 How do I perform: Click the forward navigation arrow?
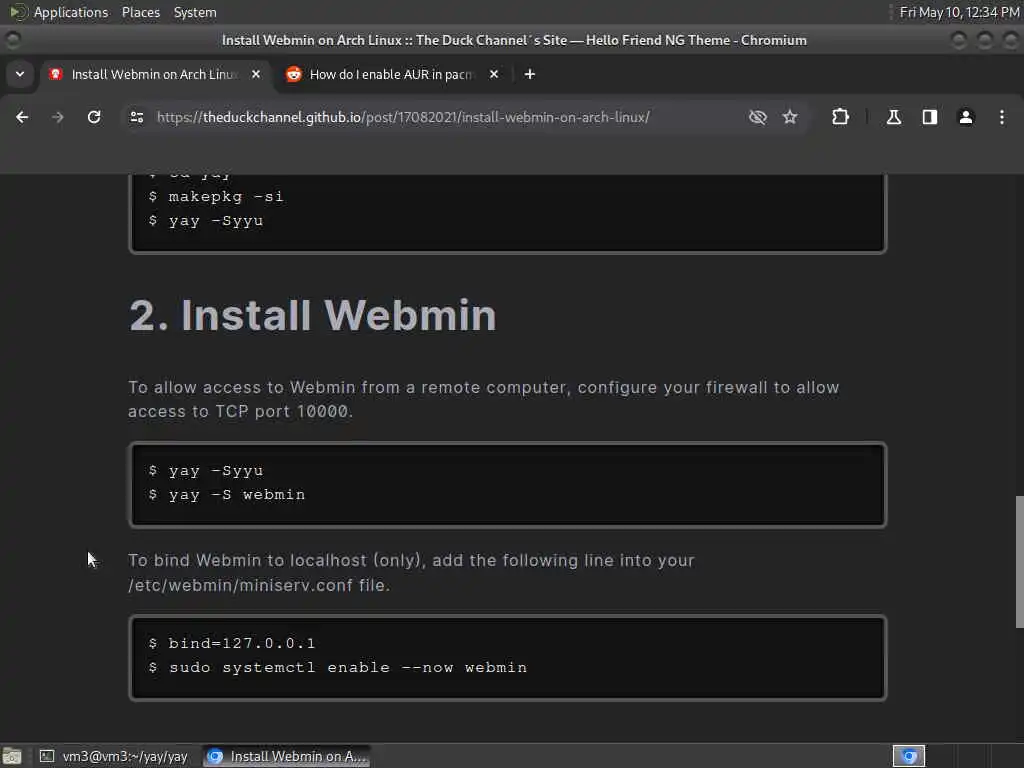[x=58, y=117]
